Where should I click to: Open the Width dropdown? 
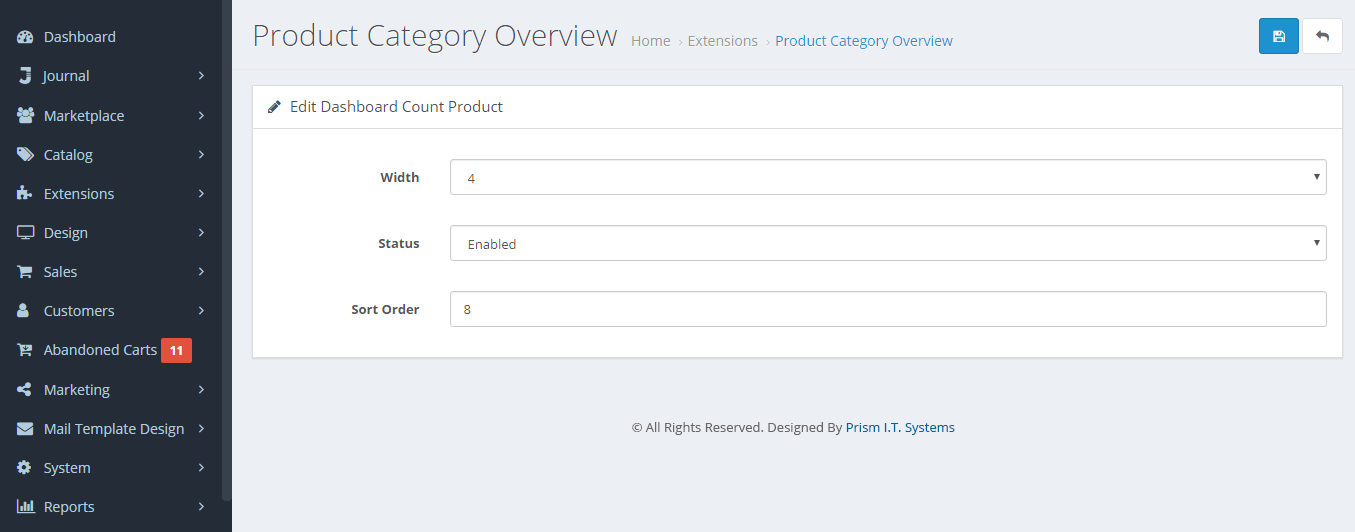click(x=888, y=178)
